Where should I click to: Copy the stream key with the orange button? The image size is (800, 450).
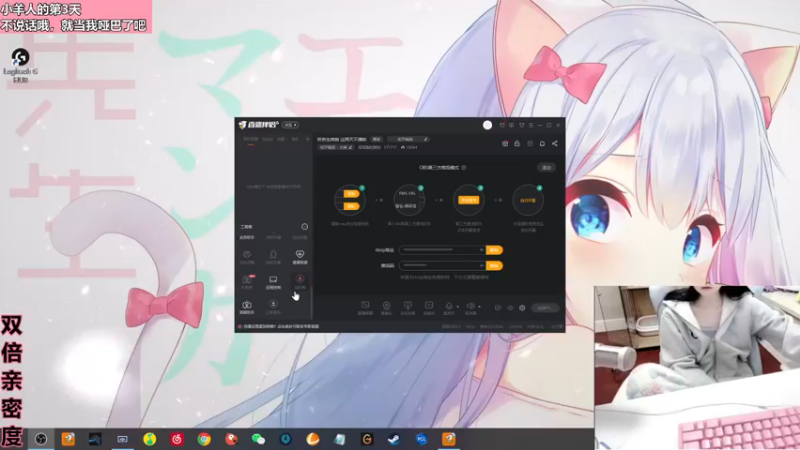494,265
